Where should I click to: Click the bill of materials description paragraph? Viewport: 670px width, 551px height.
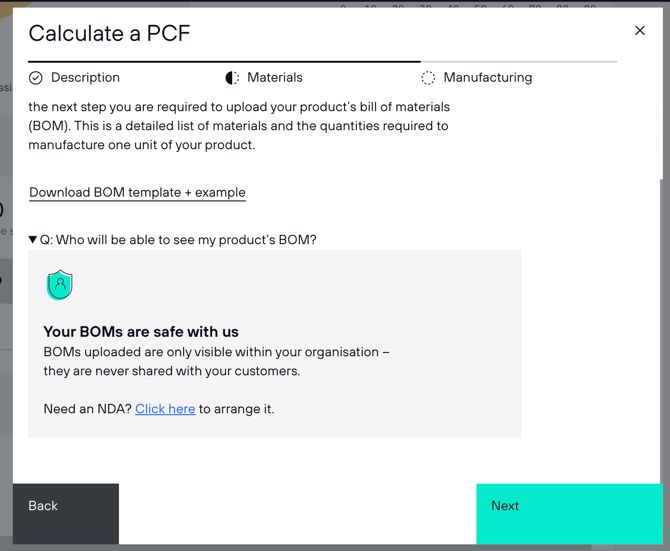coord(239,126)
